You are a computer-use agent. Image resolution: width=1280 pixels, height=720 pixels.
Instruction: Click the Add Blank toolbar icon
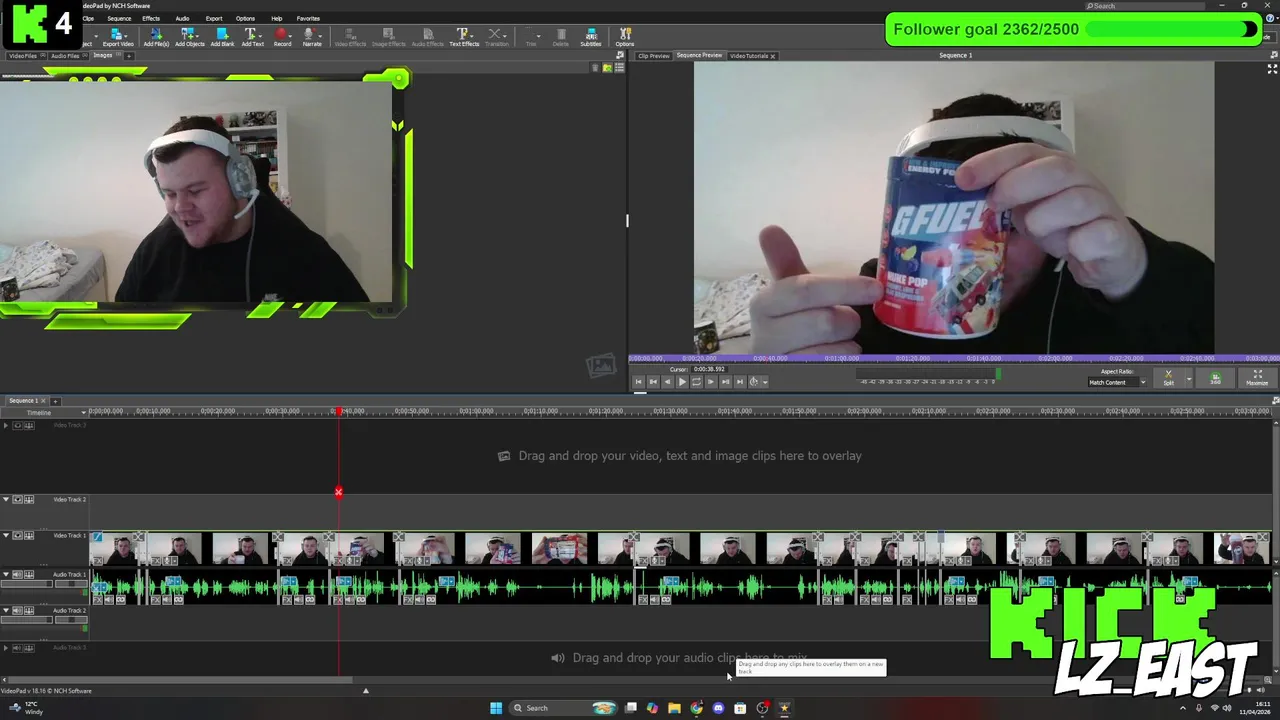point(222,38)
